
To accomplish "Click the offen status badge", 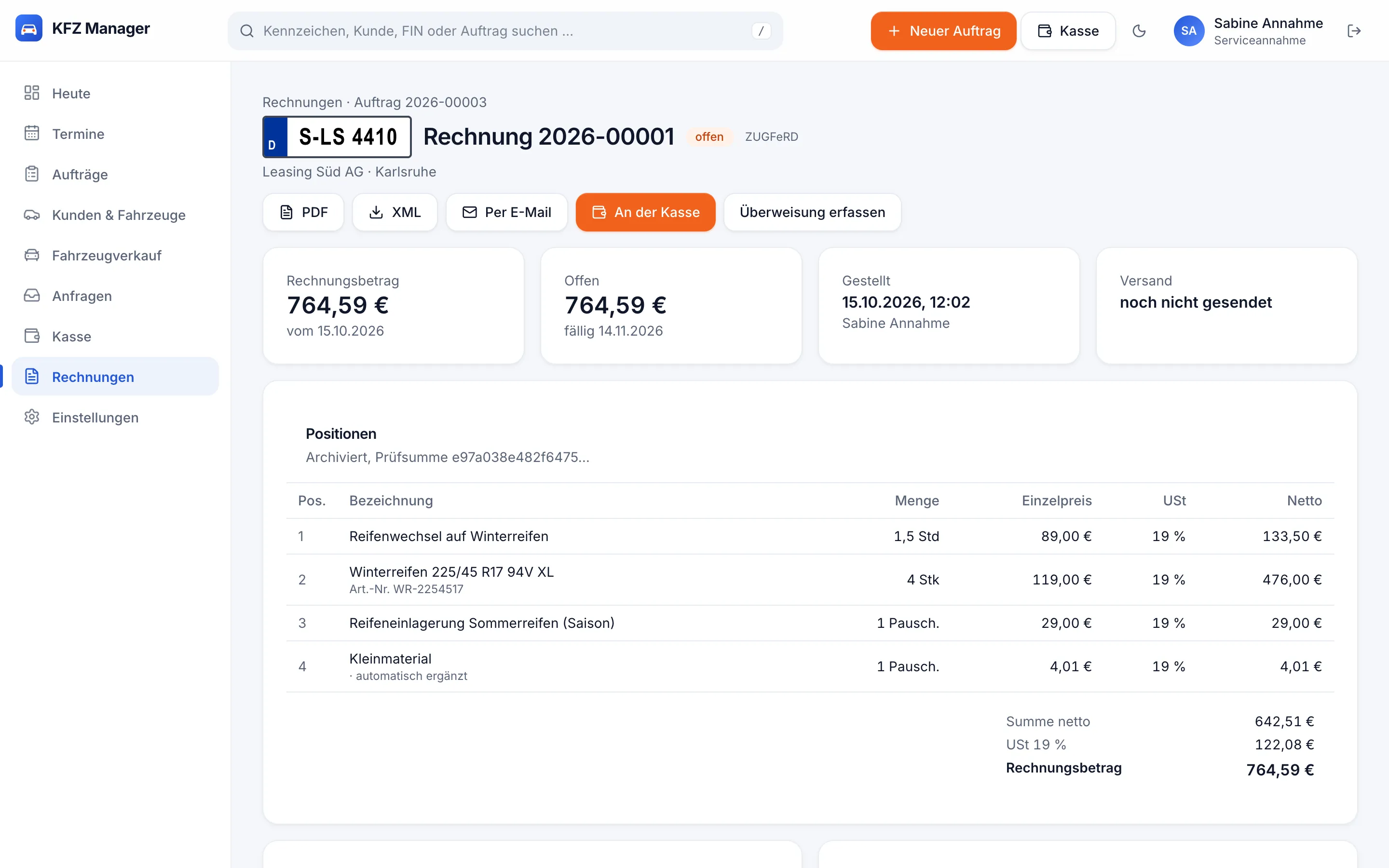I will pyautogui.click(x=709, y=136).
